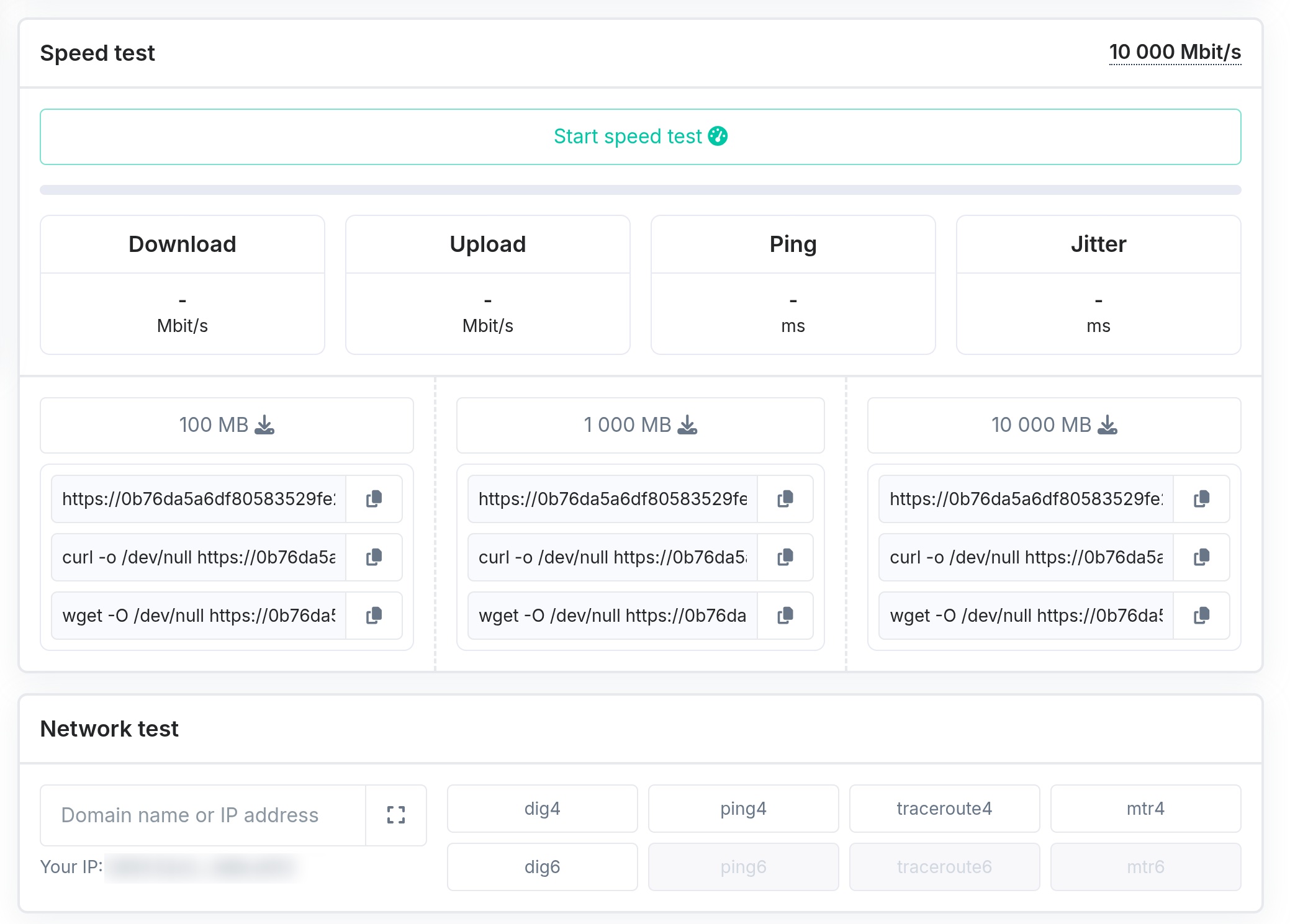Run the dig4 network test

542,809
